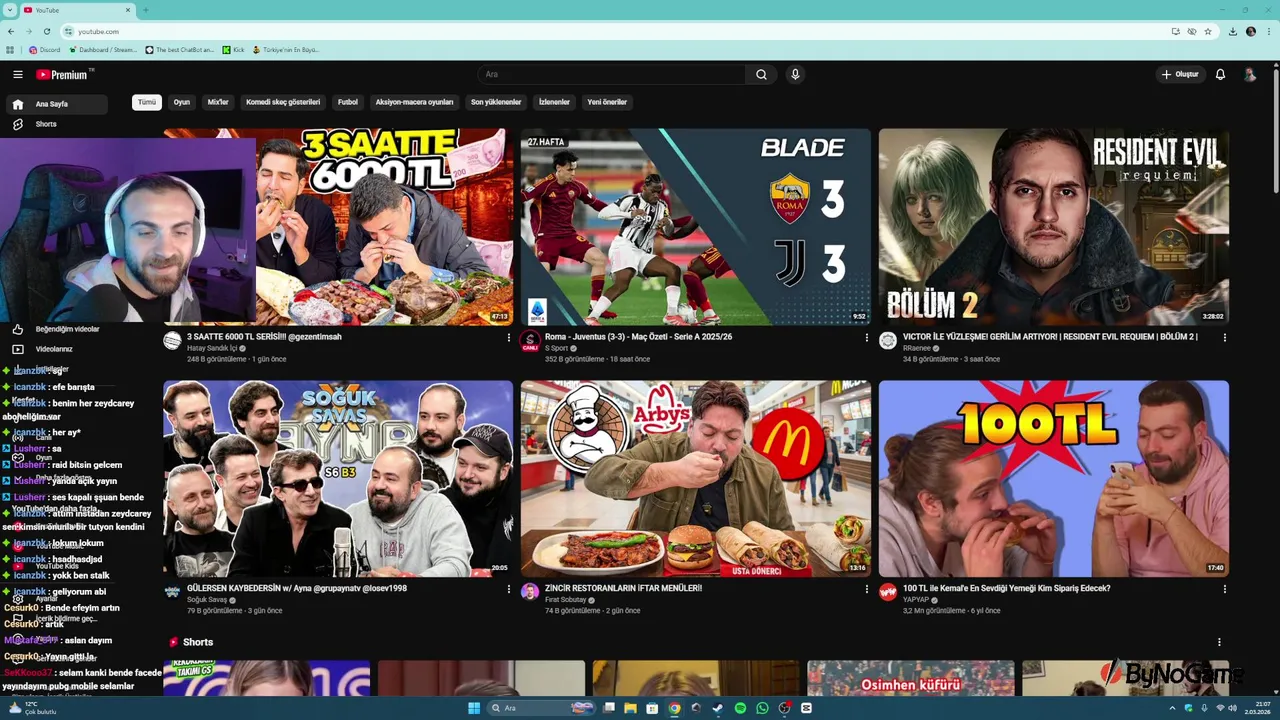
Task: Select the Oyun filter chip
Action: point(182,102)
